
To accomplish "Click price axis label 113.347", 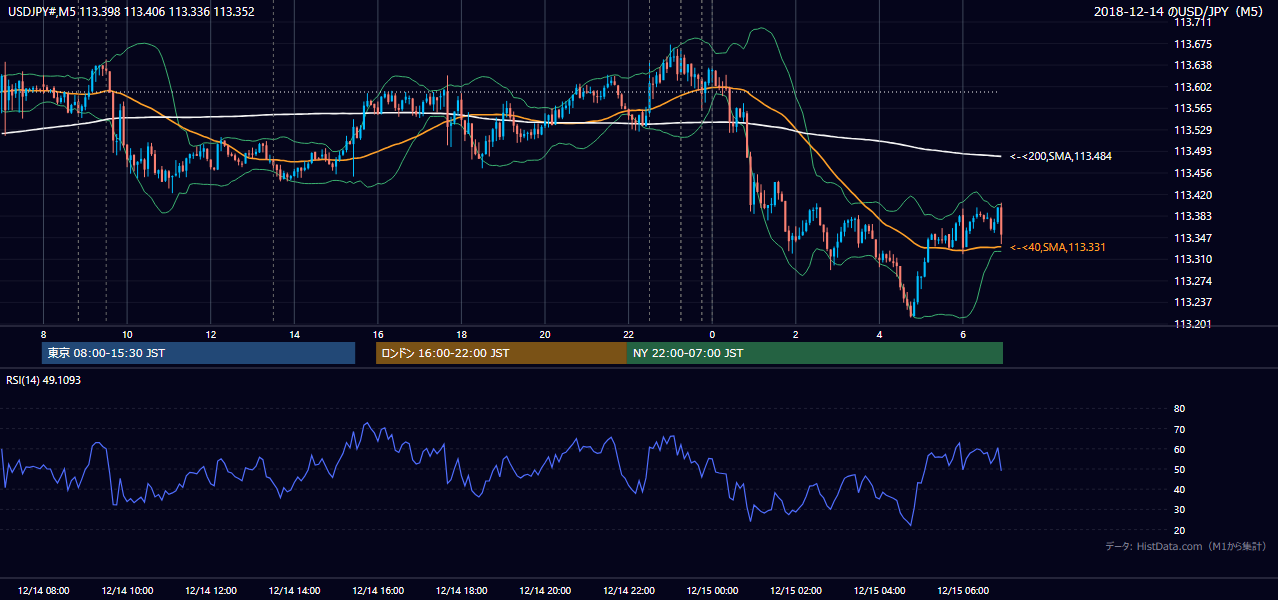I will tap(1192, 238).
